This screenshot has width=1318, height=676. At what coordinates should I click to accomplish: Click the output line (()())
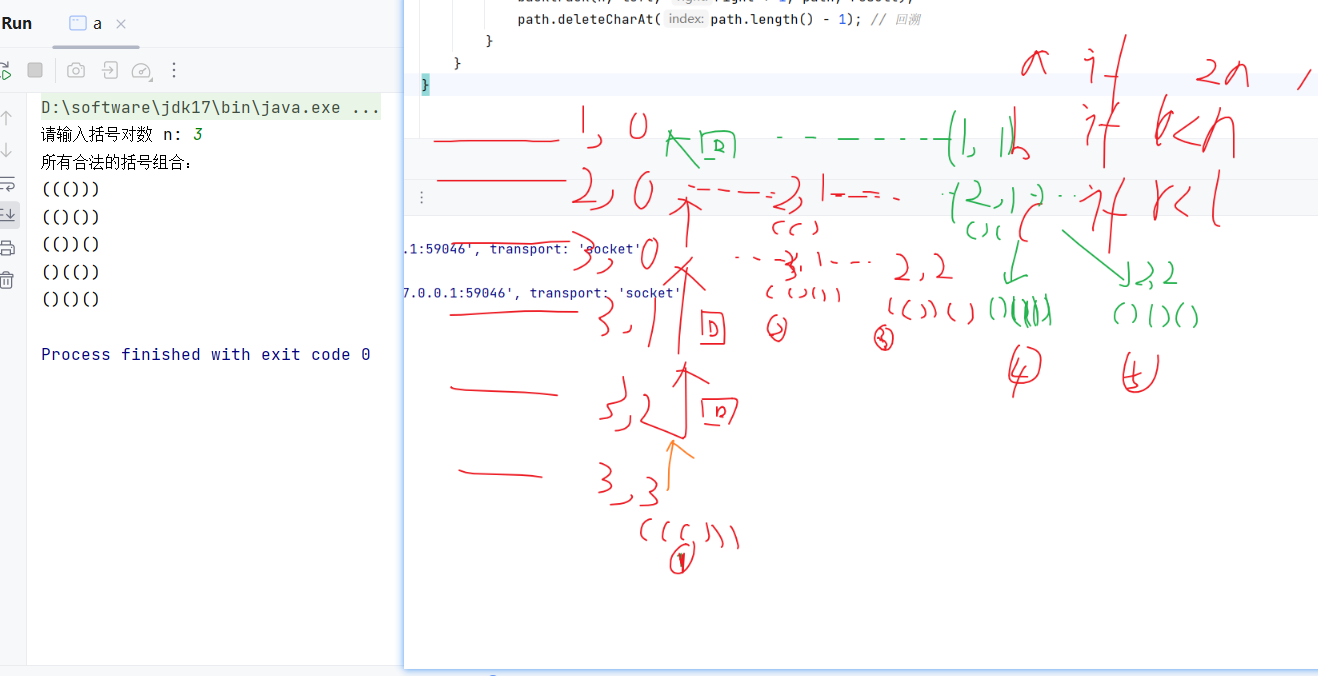point(71,217)
